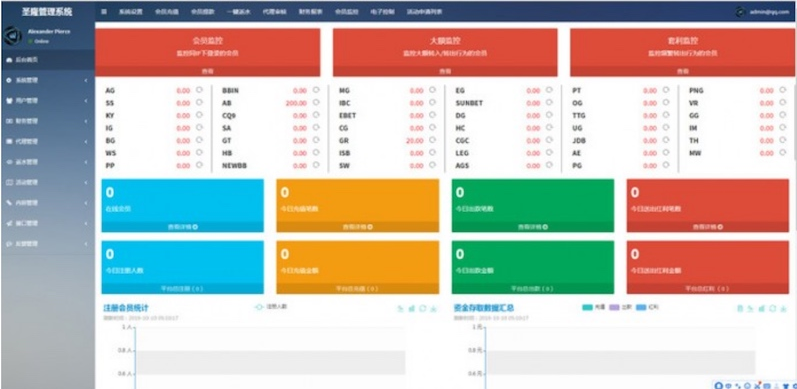This screenshot has width=797, height=389.
Task: Select the radio circle next to BBIN
Action: pos(316,90)
